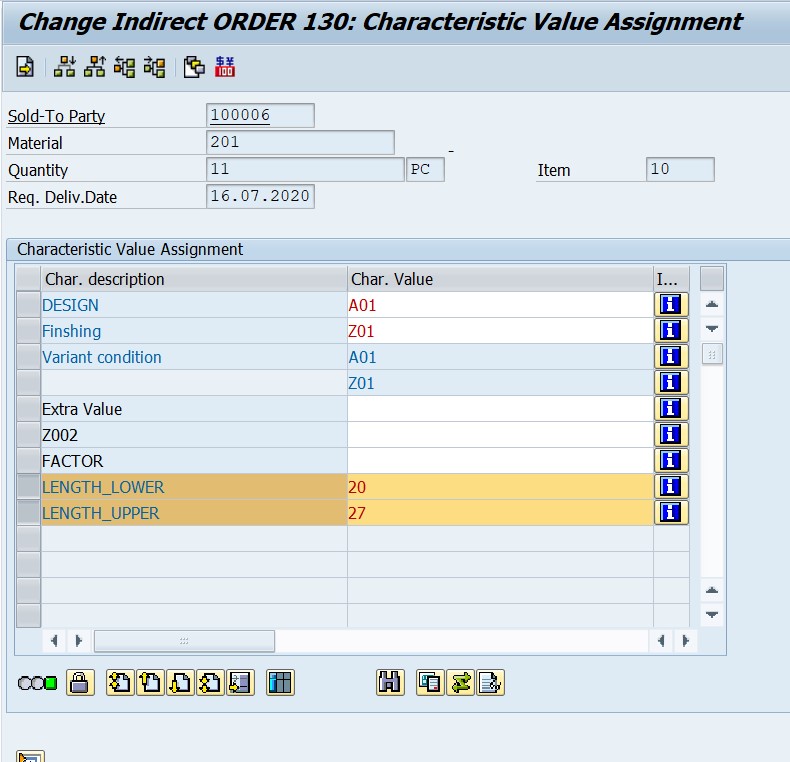
Task: Select the Variant condition row selector
Action: click(x=28, y=357)
